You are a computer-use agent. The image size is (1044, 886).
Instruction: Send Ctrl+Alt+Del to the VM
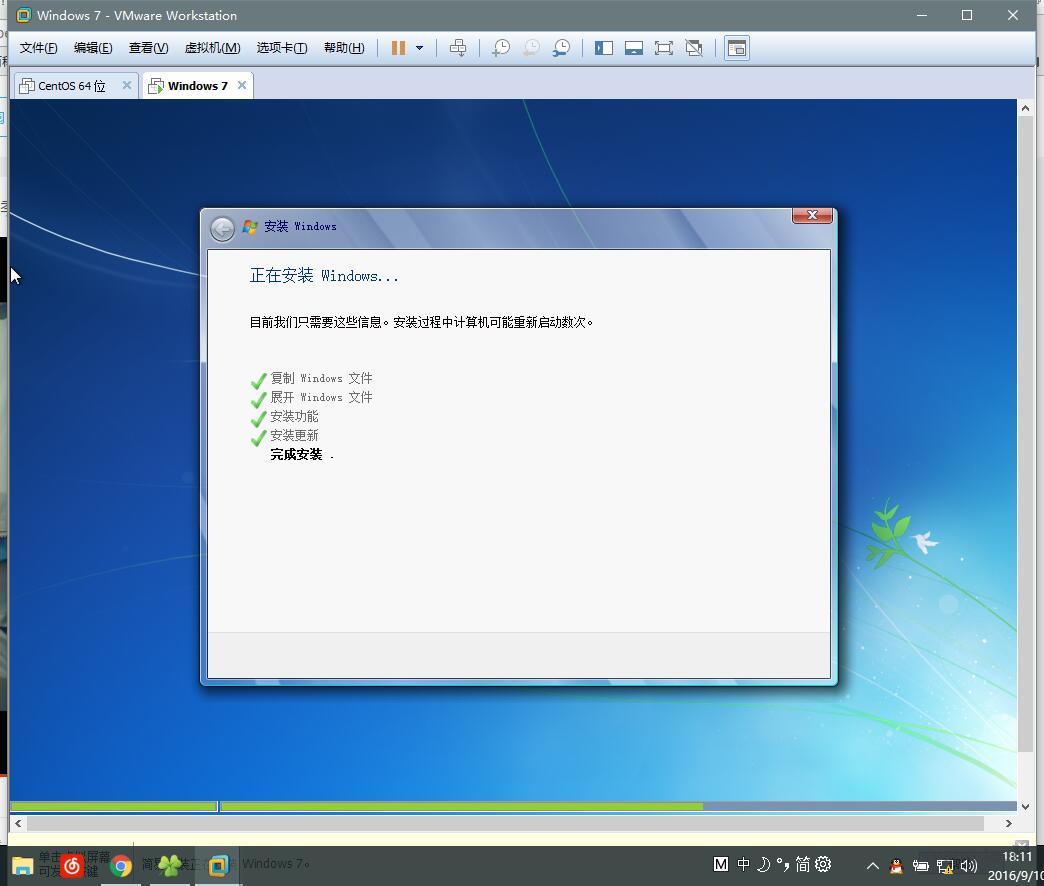tap(458, 48)
